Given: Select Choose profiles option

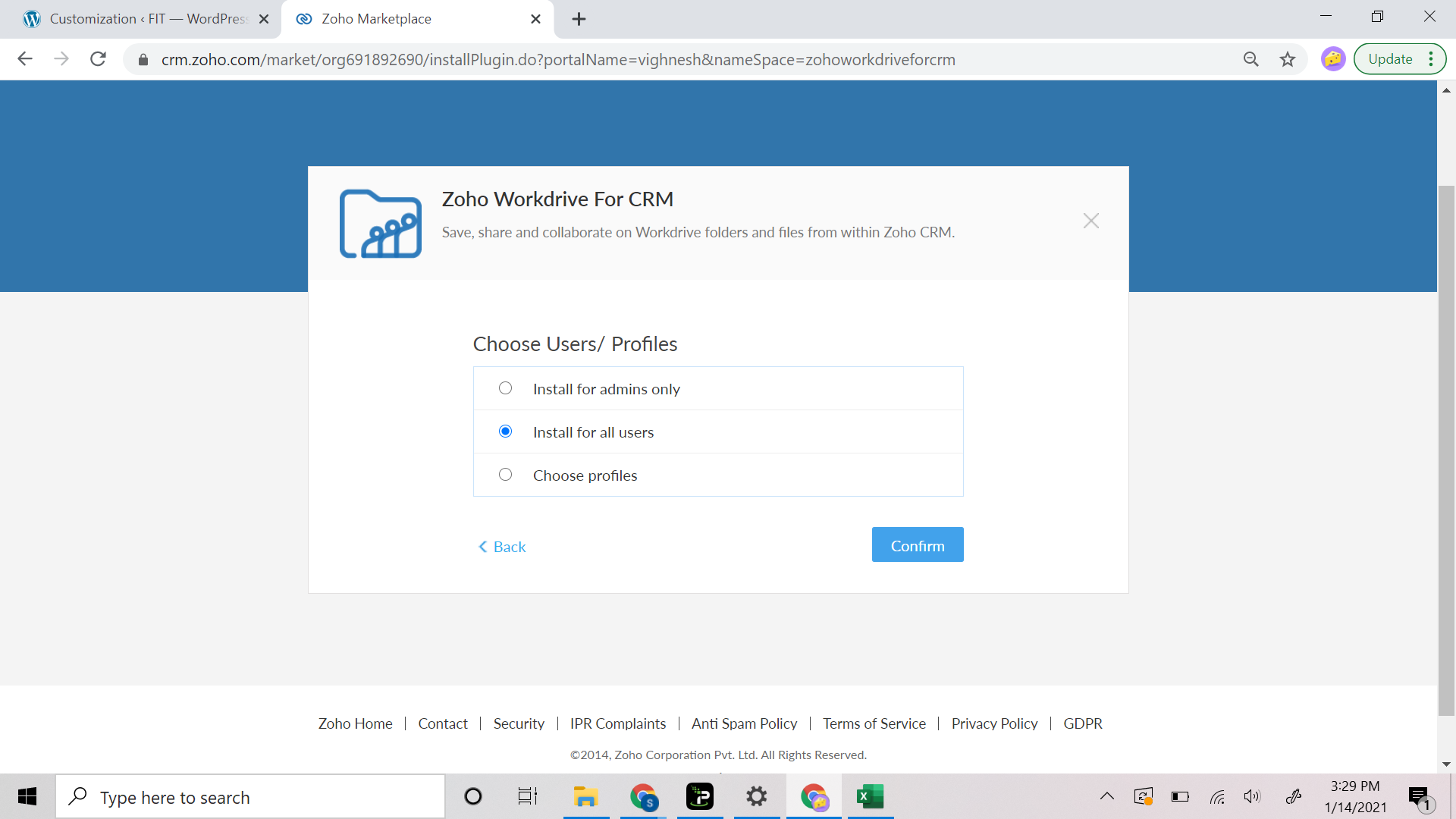Looking at the screenshot, I should click(505, 475).
